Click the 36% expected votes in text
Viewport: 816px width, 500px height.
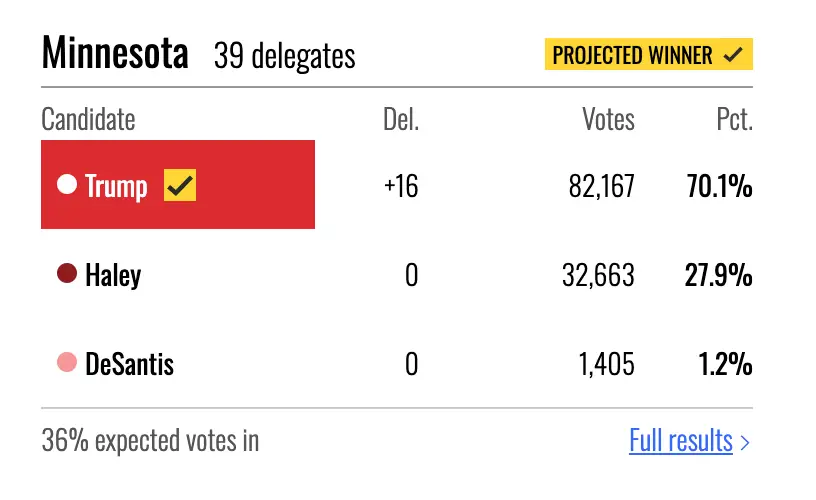[150, 441]
